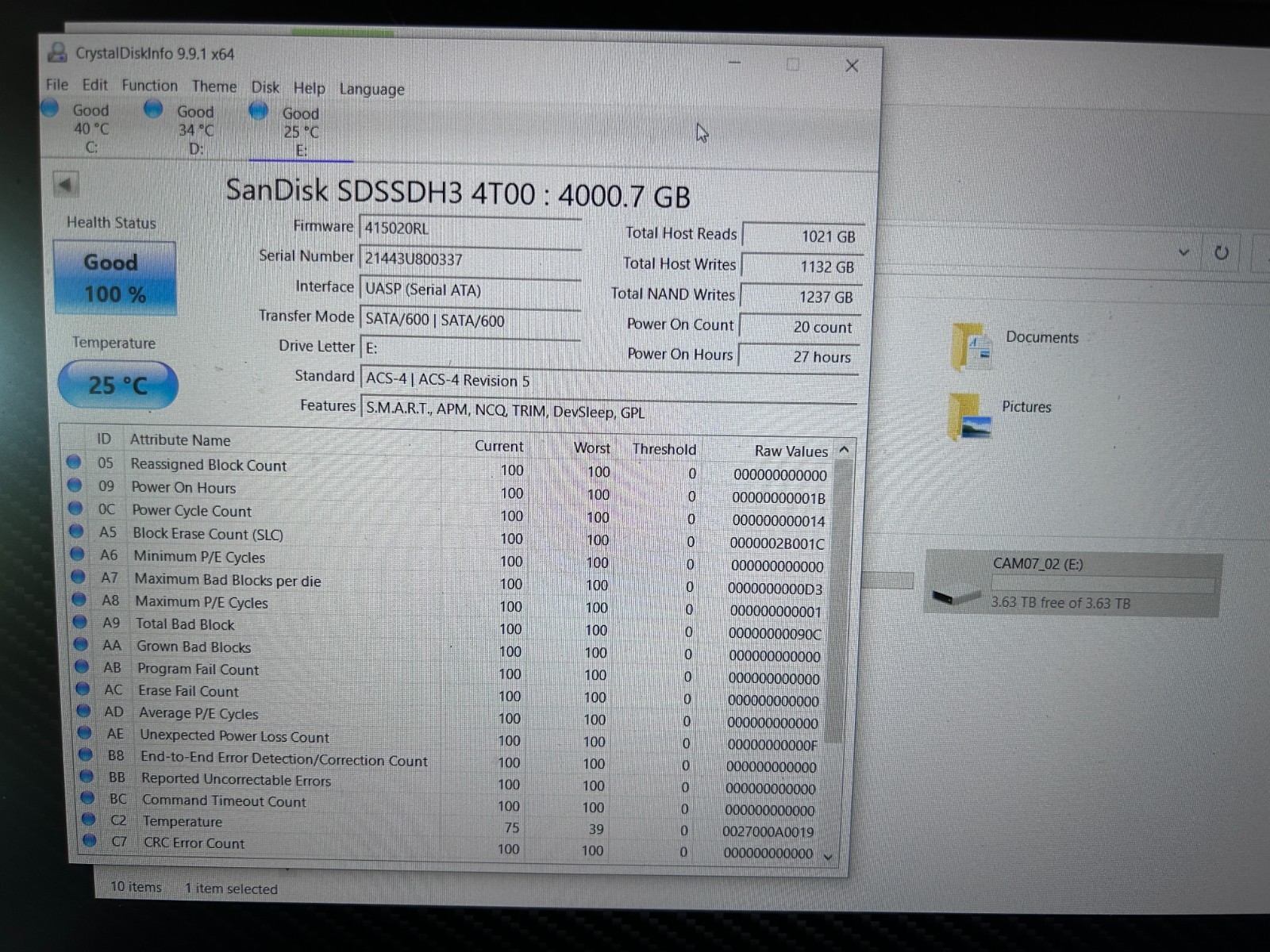Click the Good 100 % health status button
The image size is (1270, 952).
[x=114, y=278]
